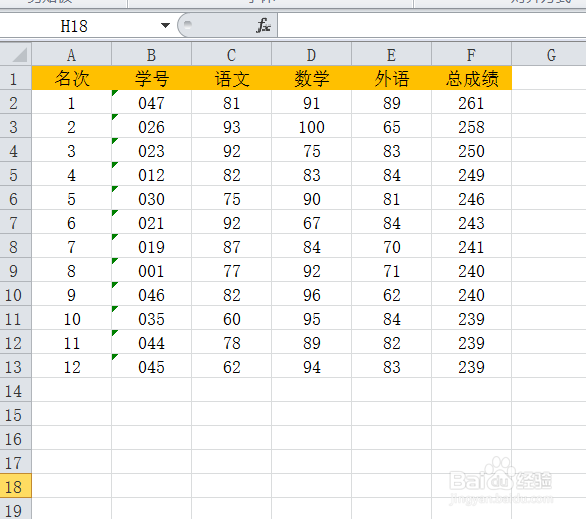Select rank cell 12 in column A

[71, 366]
